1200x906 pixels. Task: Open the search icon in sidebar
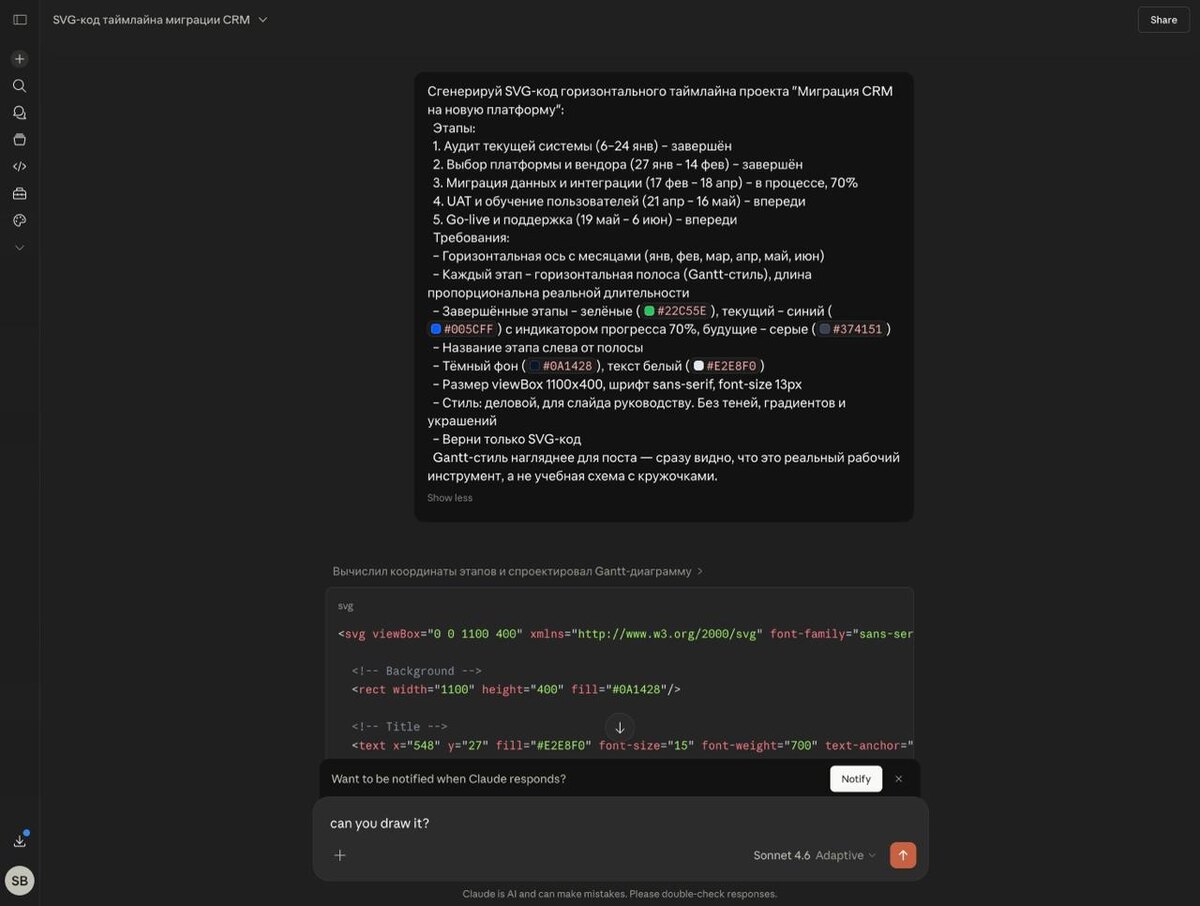tap(19, 86)
